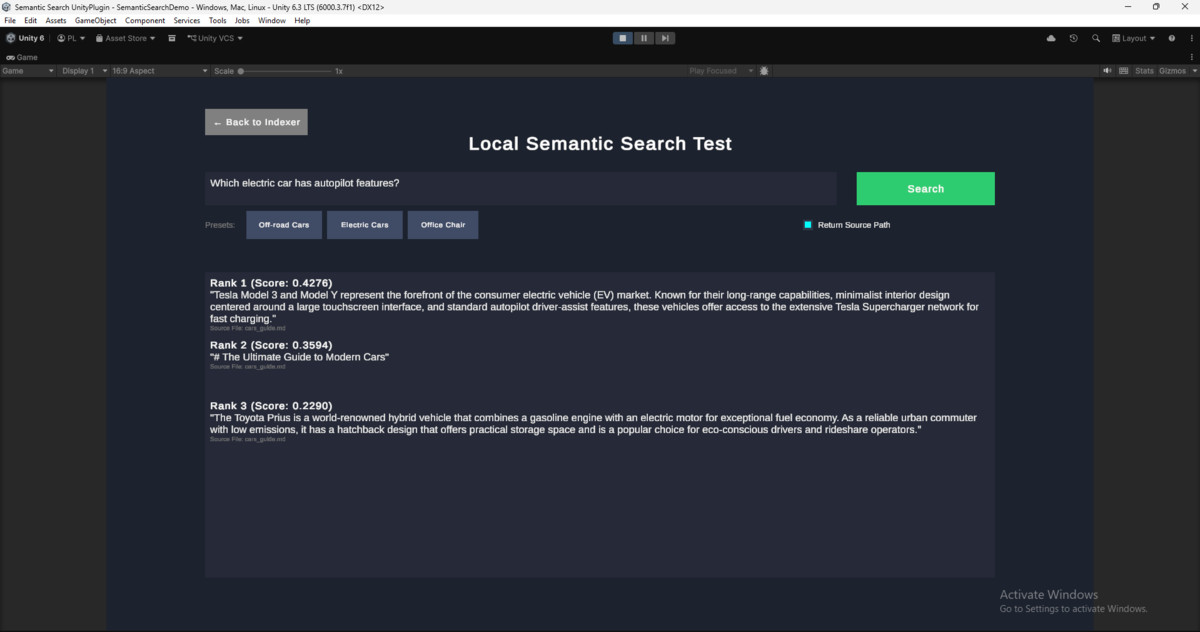Open the Help menu
The width and height of the screenshot is (1200, 632).
(302, 20)
